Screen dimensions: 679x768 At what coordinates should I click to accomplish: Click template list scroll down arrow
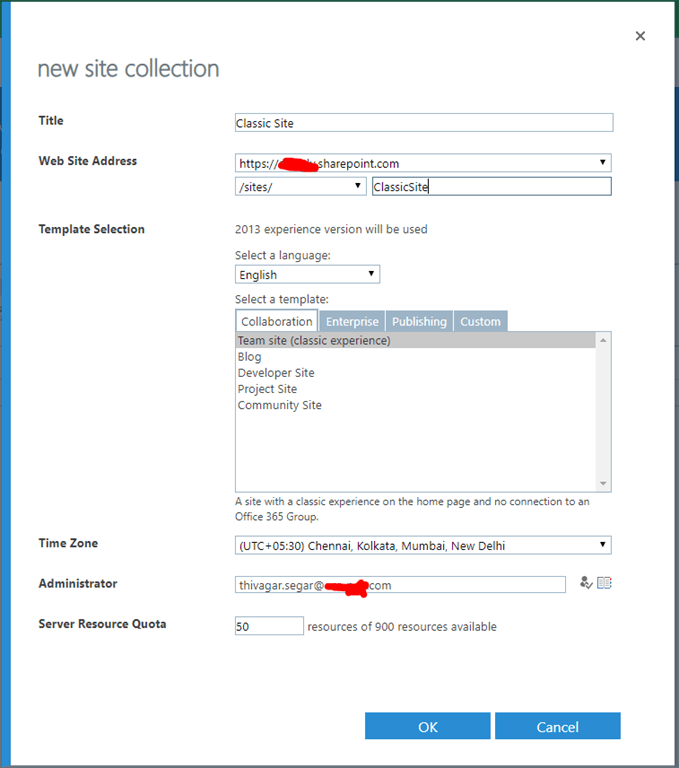coord(603,483)
